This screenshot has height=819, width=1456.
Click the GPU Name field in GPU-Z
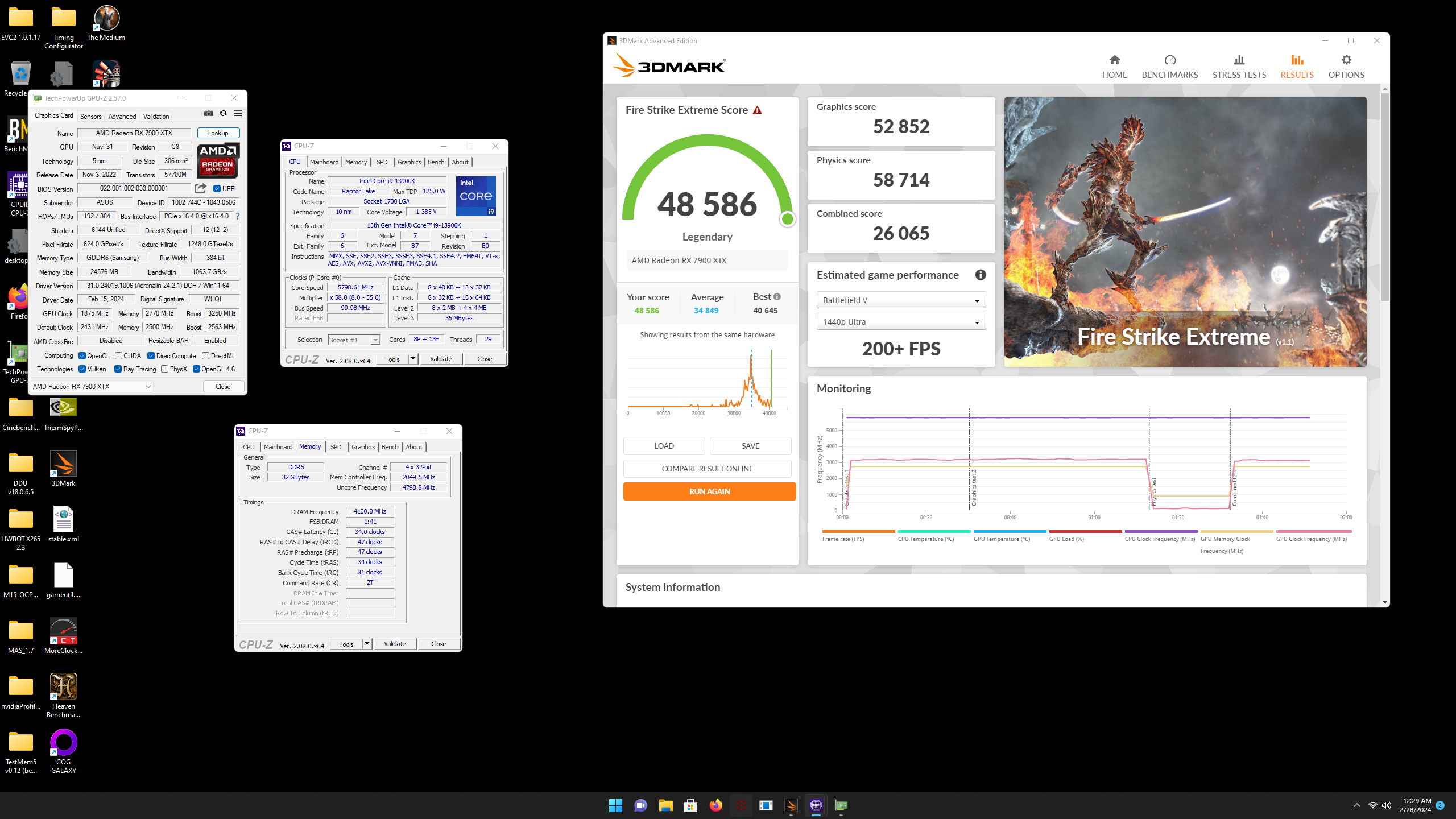pyautogui.click(x=134, y=133)
